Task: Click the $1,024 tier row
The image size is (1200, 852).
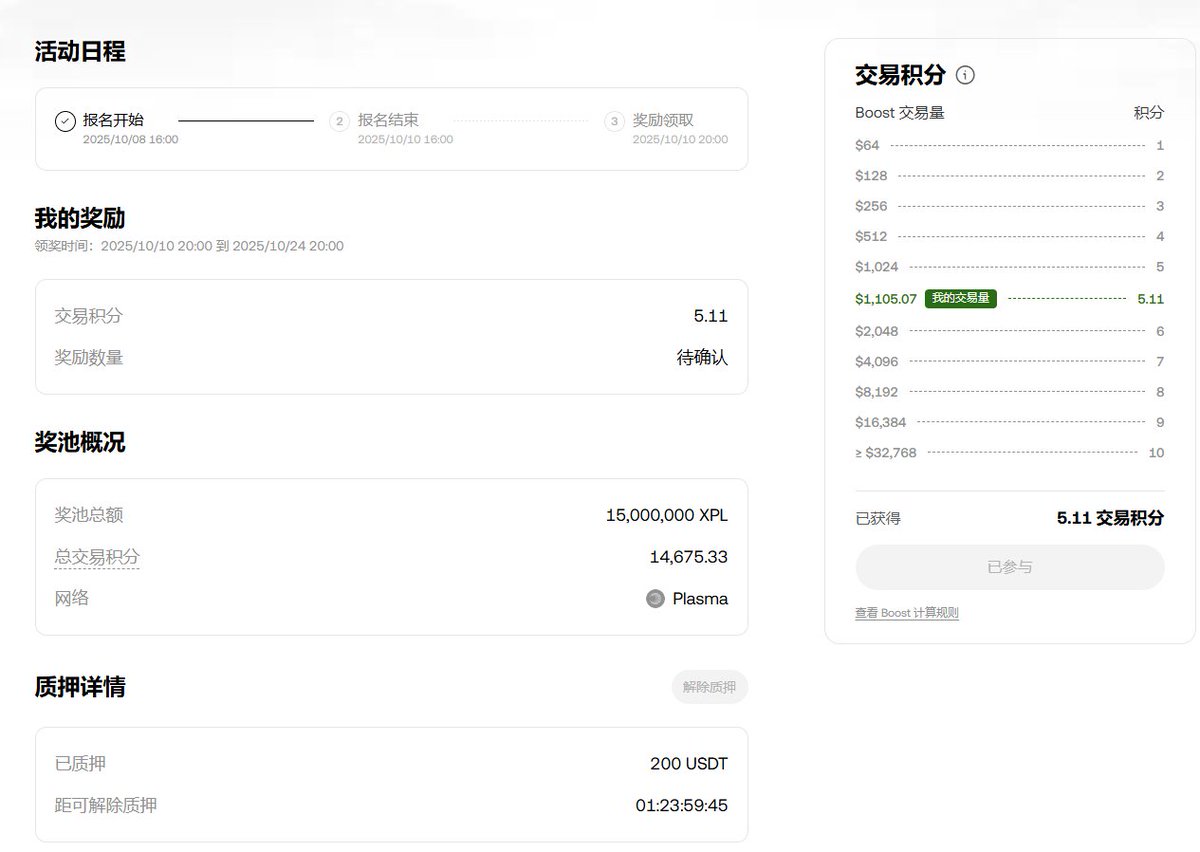Action: tap(1010, 267)
